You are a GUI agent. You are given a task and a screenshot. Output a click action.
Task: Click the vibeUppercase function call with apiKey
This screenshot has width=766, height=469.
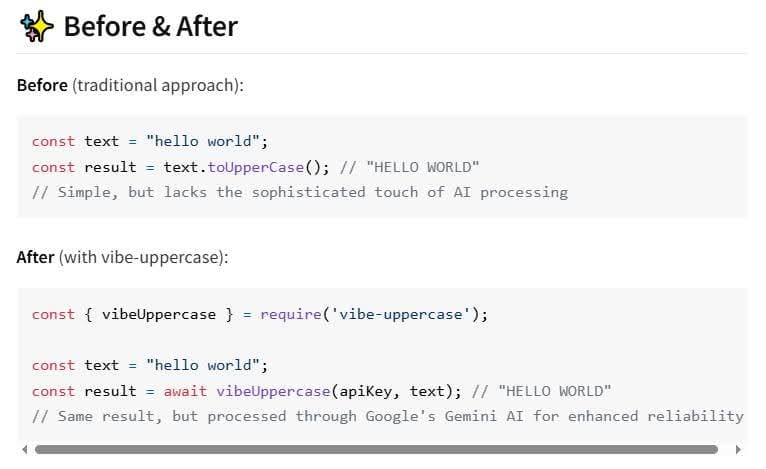pos(273,391)
